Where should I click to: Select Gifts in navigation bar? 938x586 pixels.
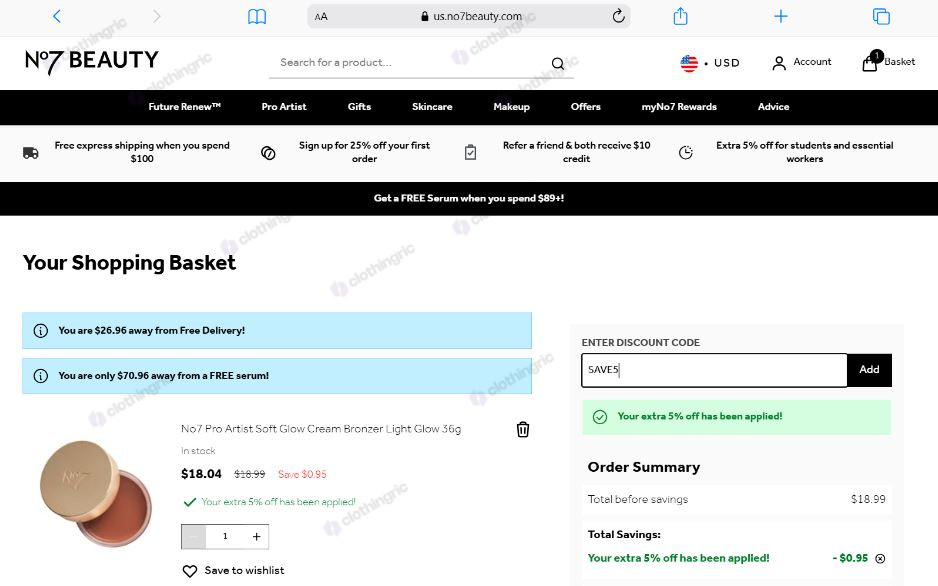[359, 107]
